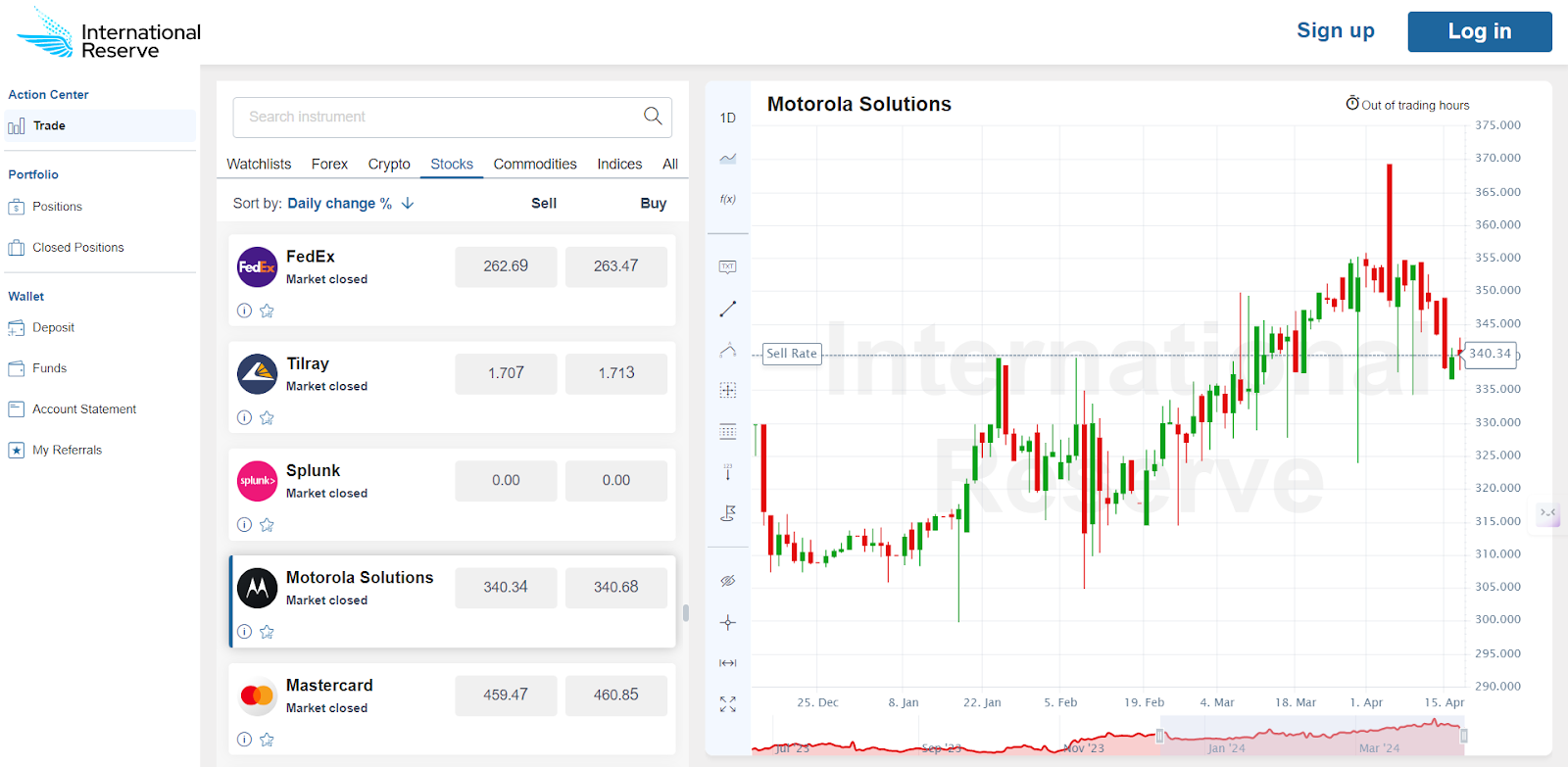
Task: Click Splunk buy price 0.00
Action: (615, 481)
